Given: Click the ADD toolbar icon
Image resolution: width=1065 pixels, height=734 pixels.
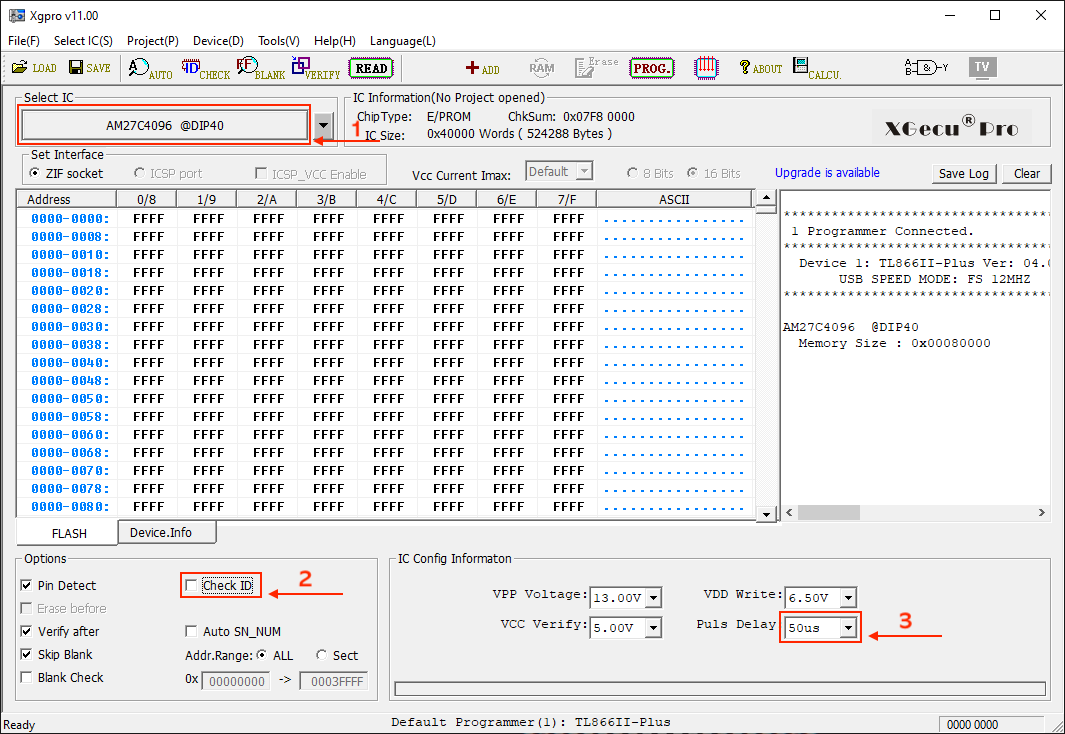Looking at the screenshot, I should [482, 68].
